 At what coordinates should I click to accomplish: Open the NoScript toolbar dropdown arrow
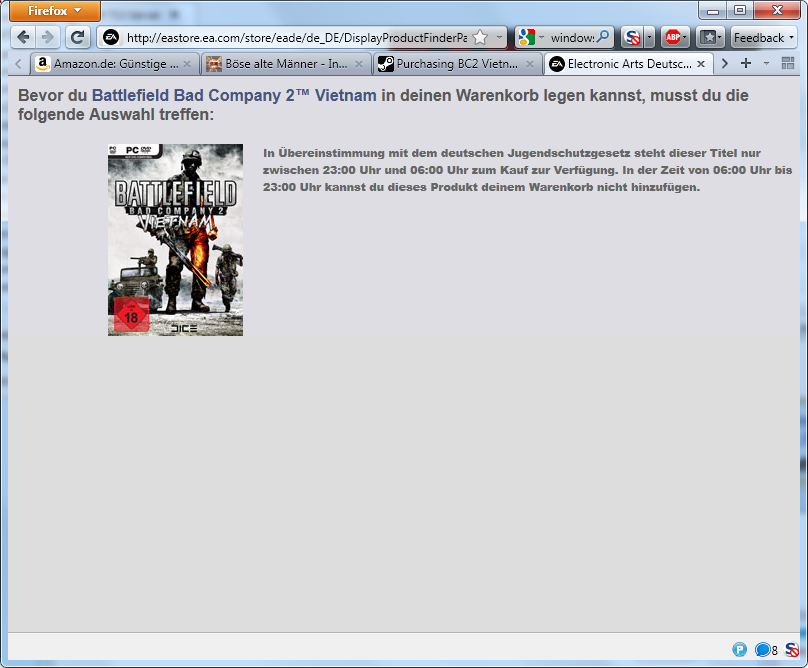tap(649, 37)
